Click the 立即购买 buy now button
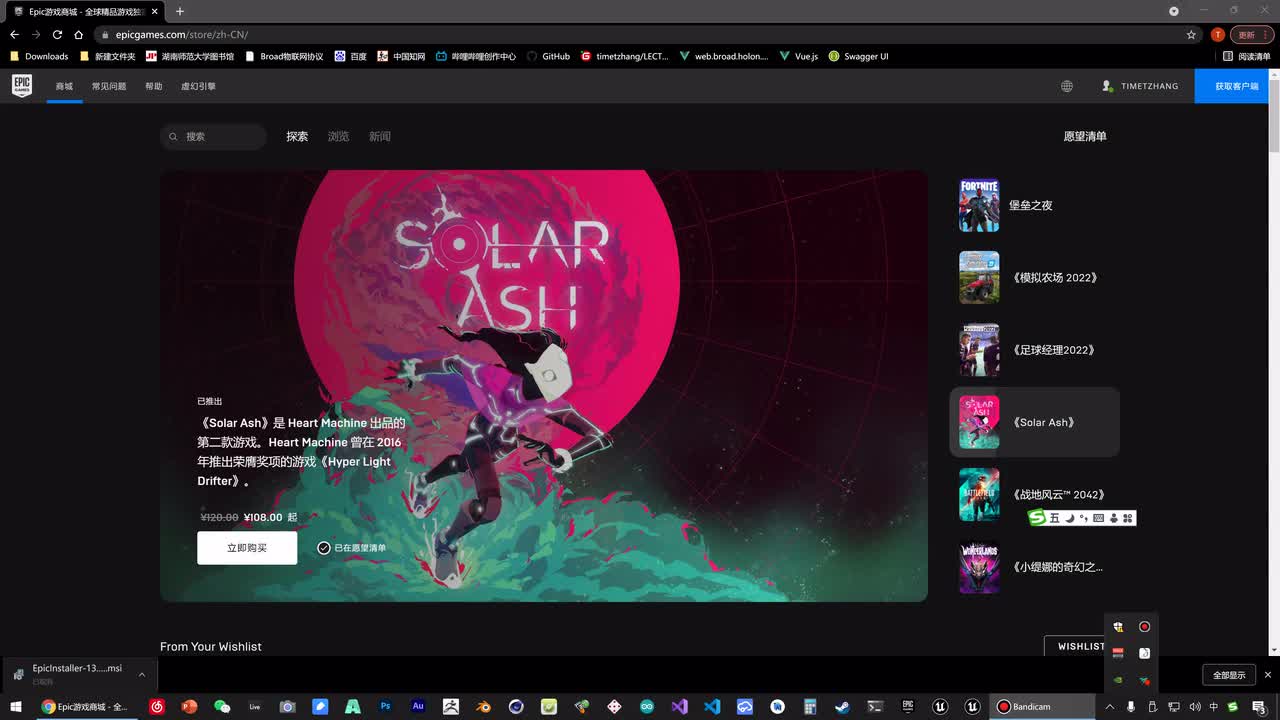This screenshot has height=720, width=1280. click(x=247, y=548)
